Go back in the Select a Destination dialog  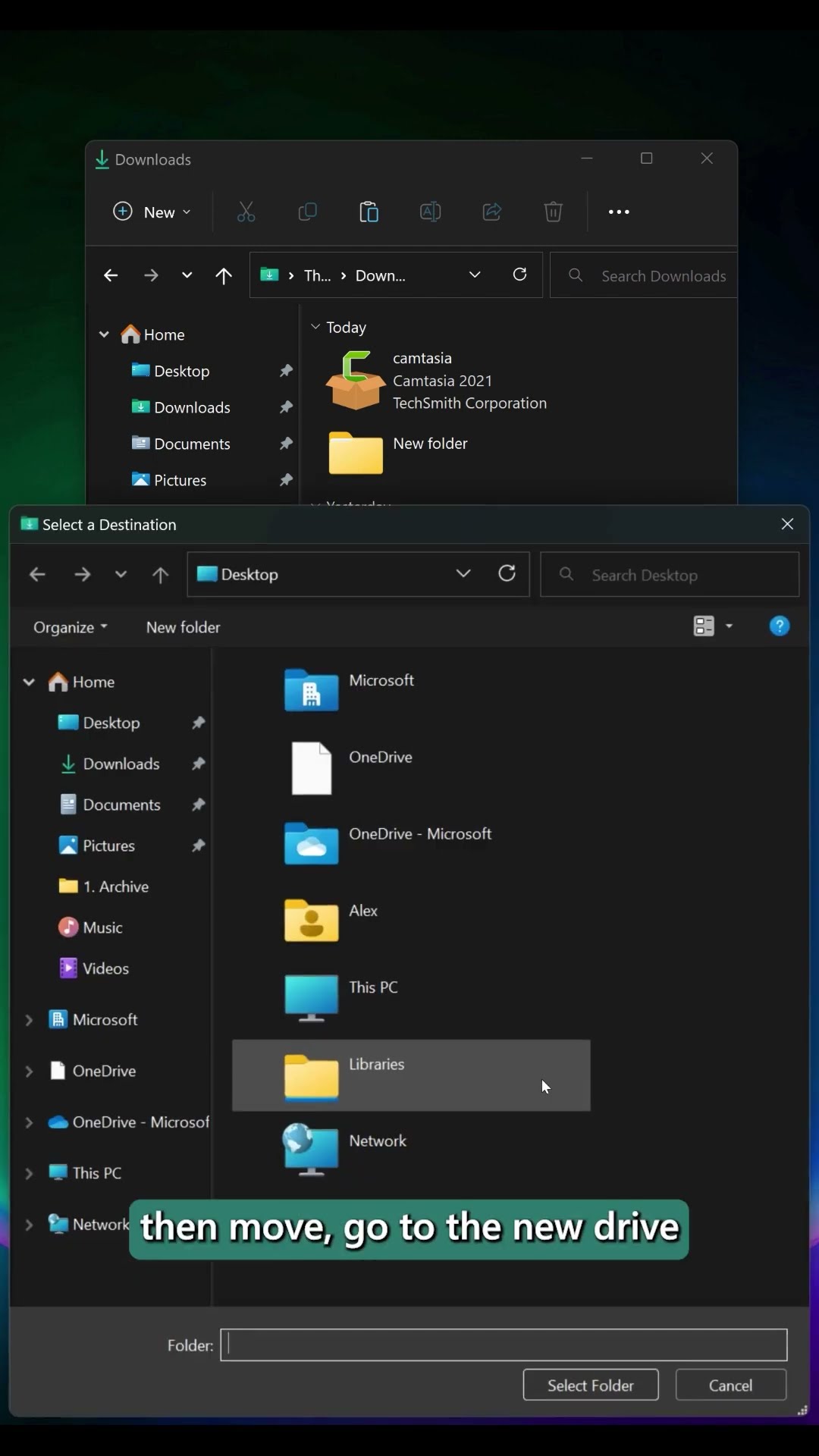point(37,575)
